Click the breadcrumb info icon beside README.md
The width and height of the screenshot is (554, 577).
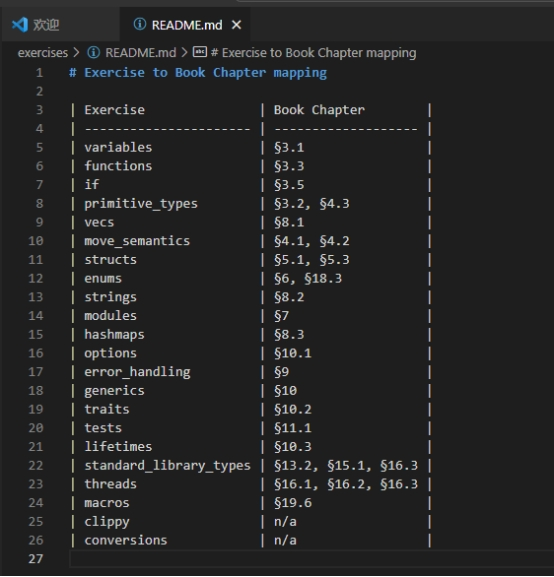tap(93, 53)
